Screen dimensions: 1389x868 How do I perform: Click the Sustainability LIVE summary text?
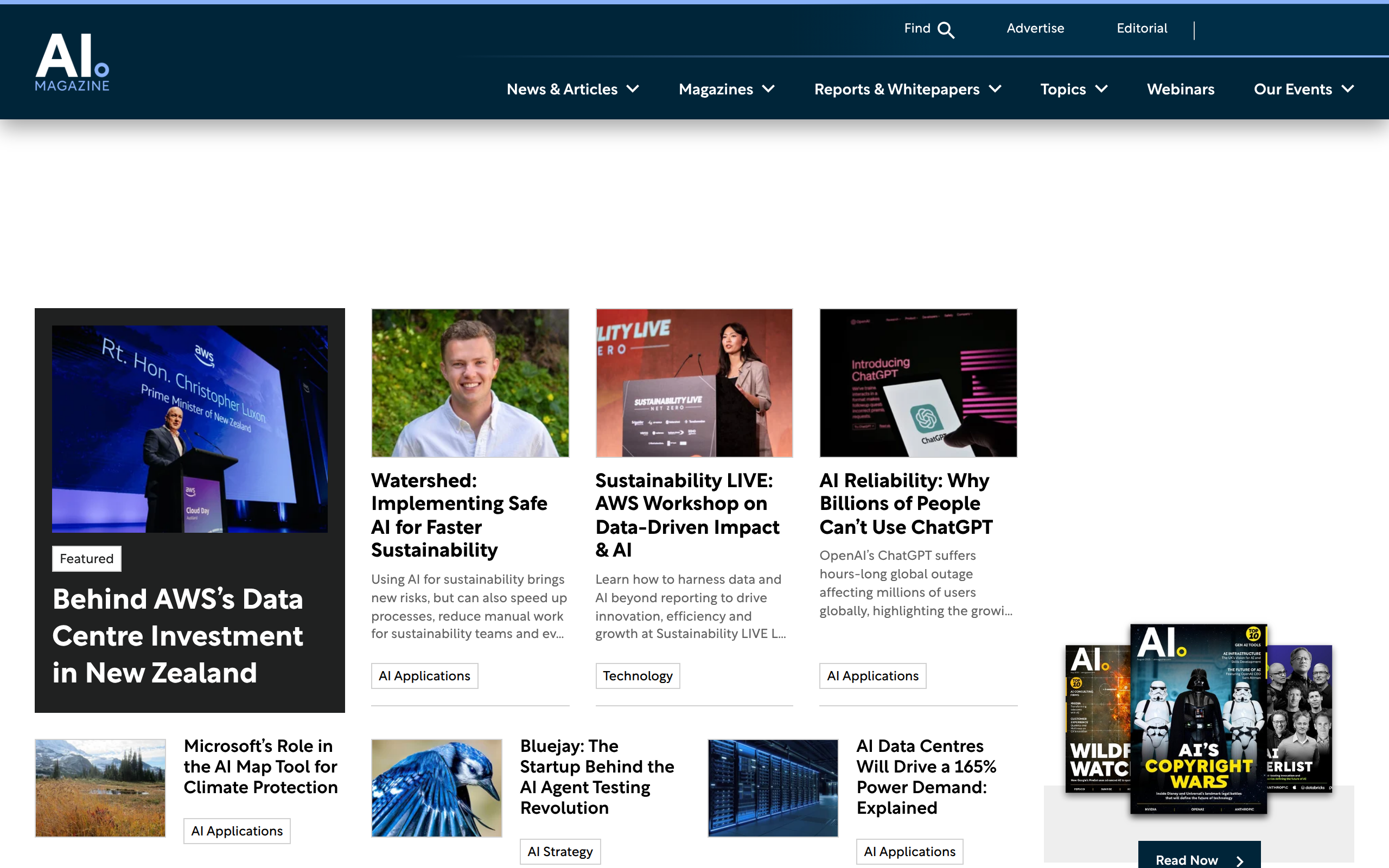691,607
